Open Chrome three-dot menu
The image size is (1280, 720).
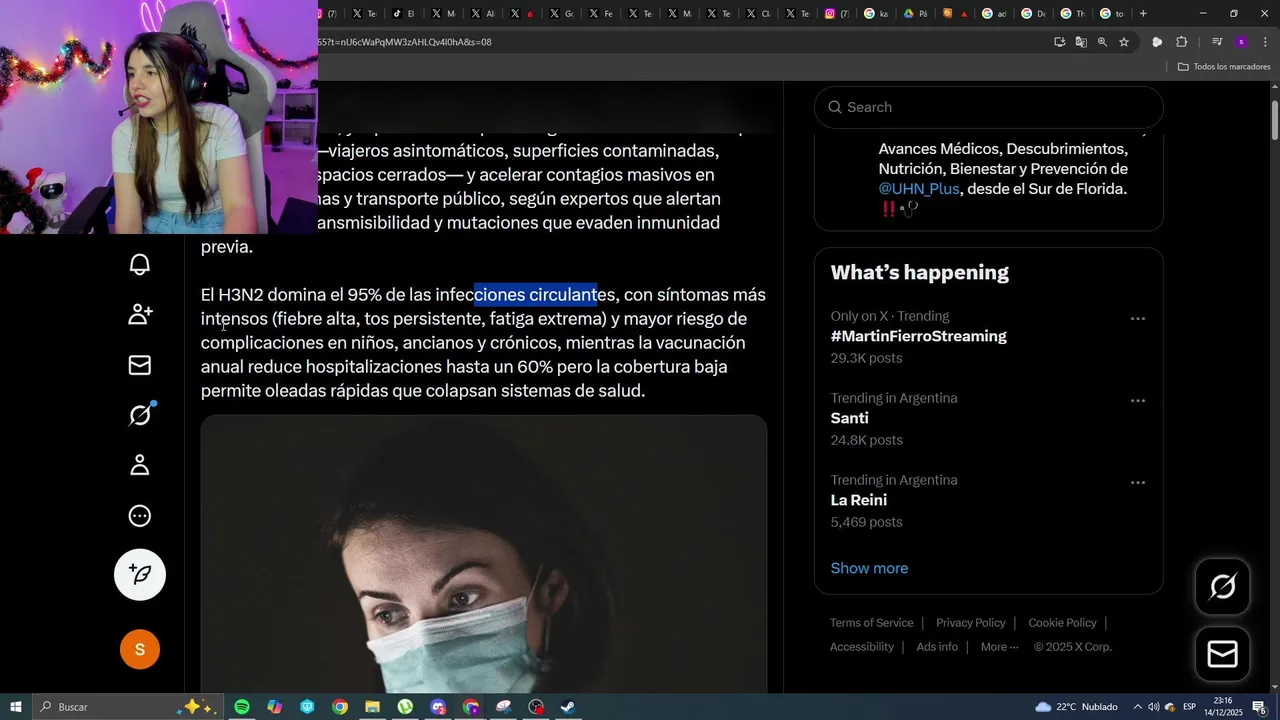[x=1265, y=42]
